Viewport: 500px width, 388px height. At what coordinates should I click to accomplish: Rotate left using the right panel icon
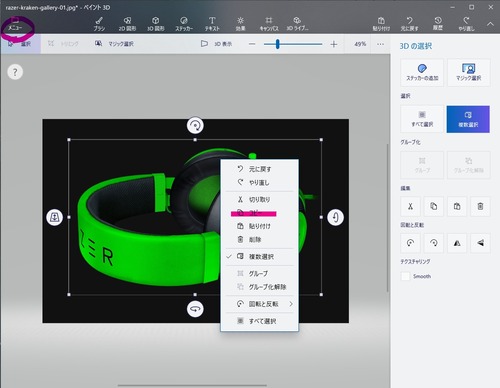tap(410, 243)
